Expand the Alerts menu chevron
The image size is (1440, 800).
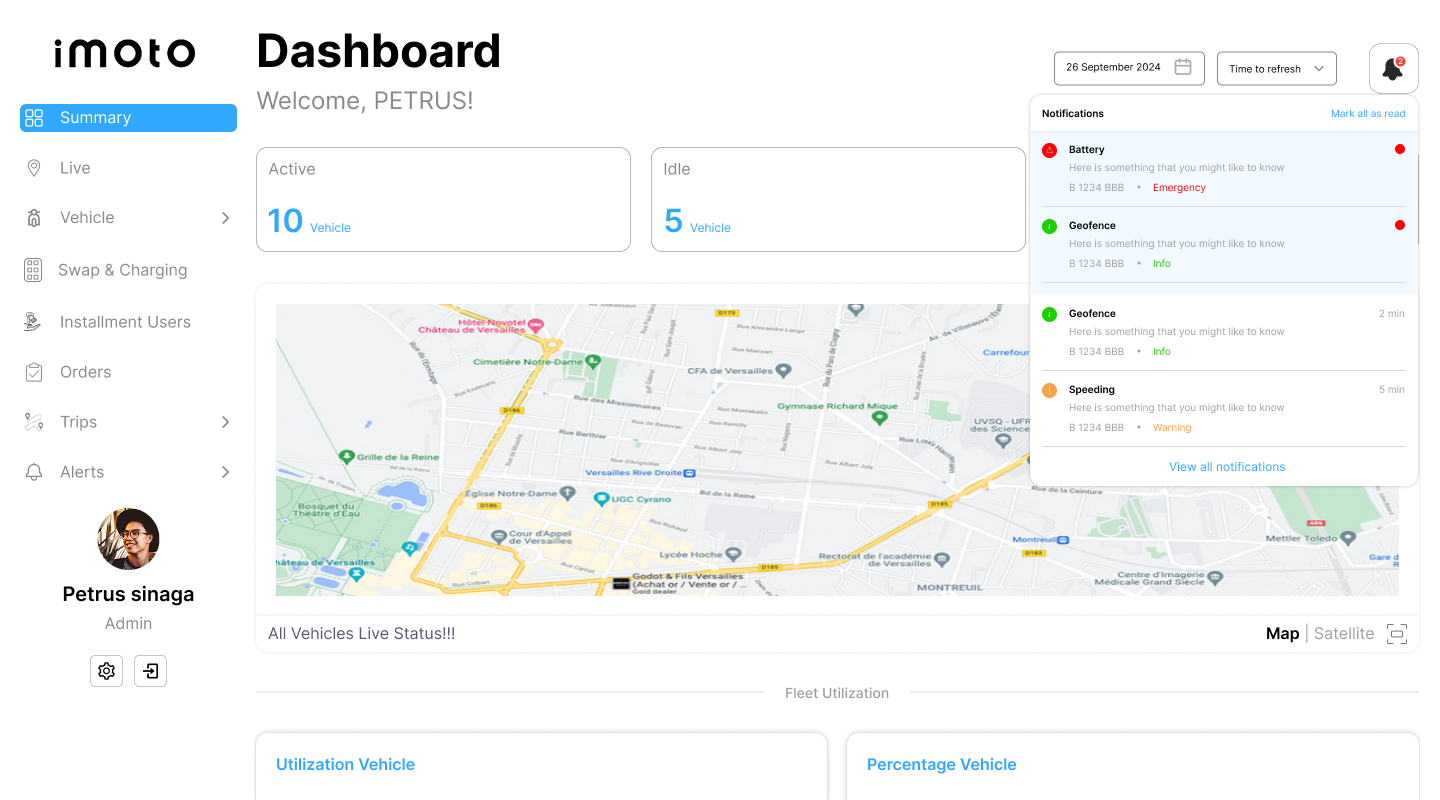(225, 472)
